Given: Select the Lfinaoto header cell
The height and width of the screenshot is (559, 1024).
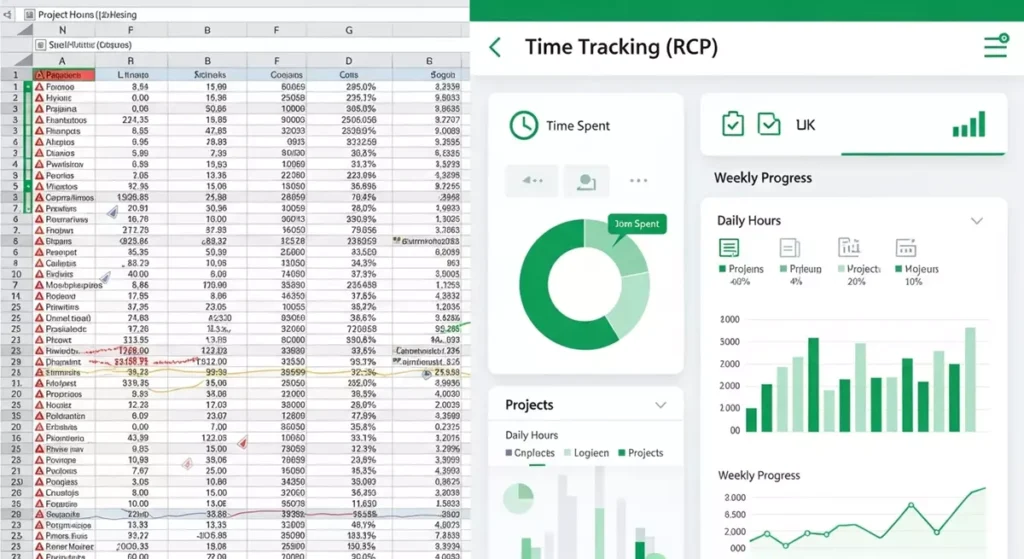Looking at the screenshot, I should click(133, 75).
